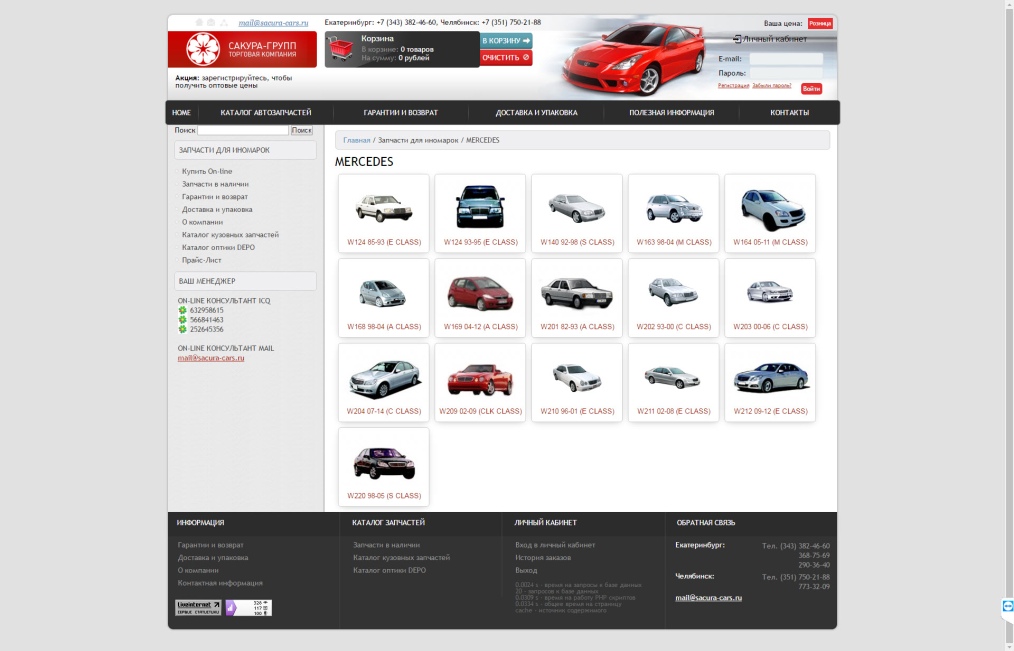Click Главная breadcrumb link
The image size is (1014, 651).
(356, 140)
